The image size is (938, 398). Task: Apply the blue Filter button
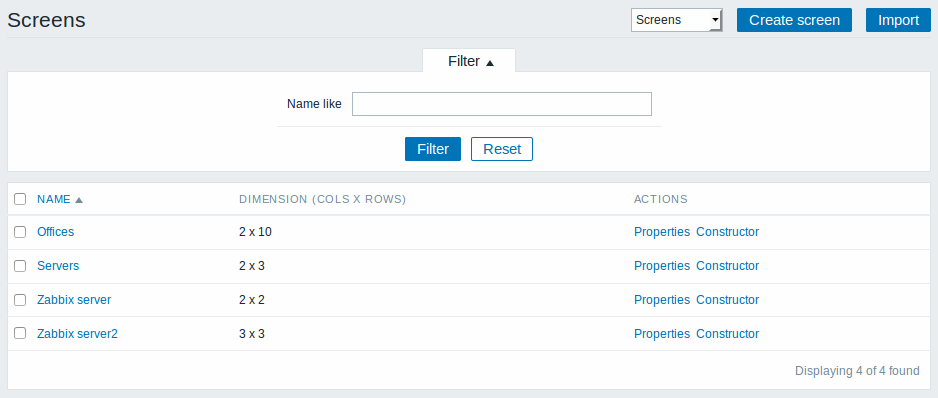click(433, 149)
